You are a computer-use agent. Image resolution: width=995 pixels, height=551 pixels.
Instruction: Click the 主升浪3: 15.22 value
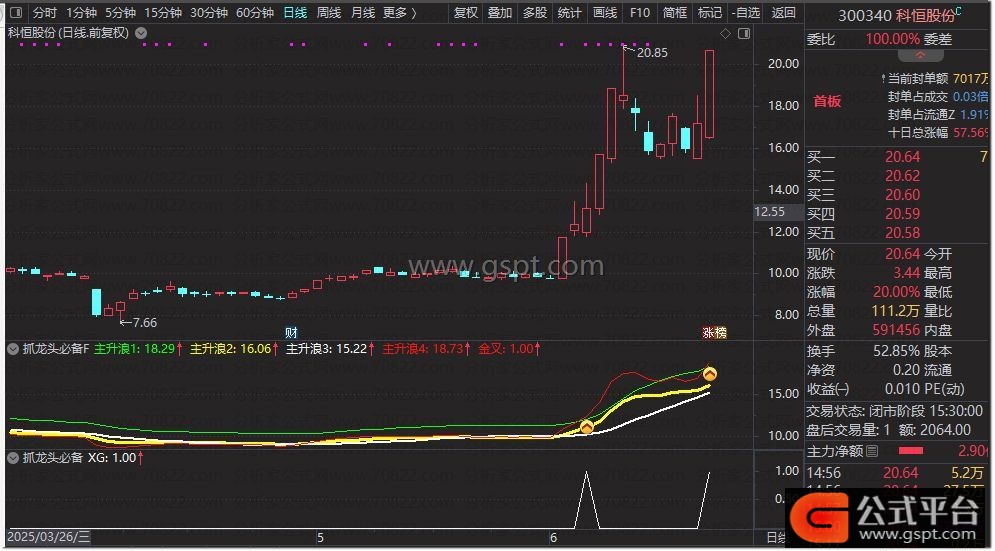[x=330, y=349]
